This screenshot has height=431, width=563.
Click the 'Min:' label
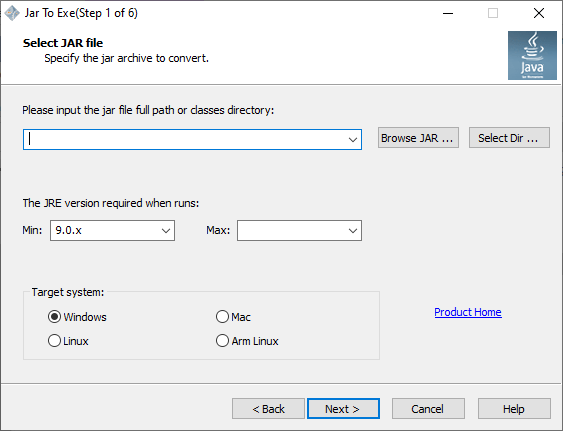tap(32, 230)
